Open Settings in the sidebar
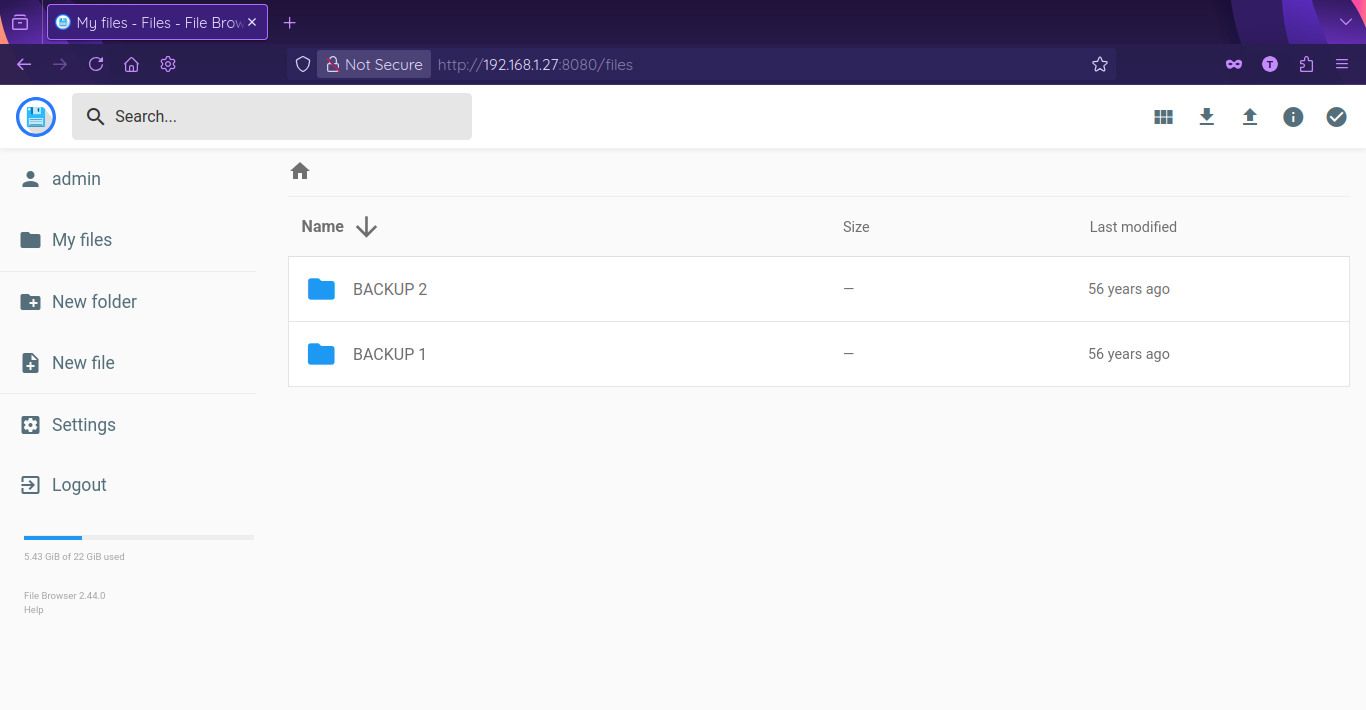The width and height of the screenshot is (1366, 710). tap(84, 425)
